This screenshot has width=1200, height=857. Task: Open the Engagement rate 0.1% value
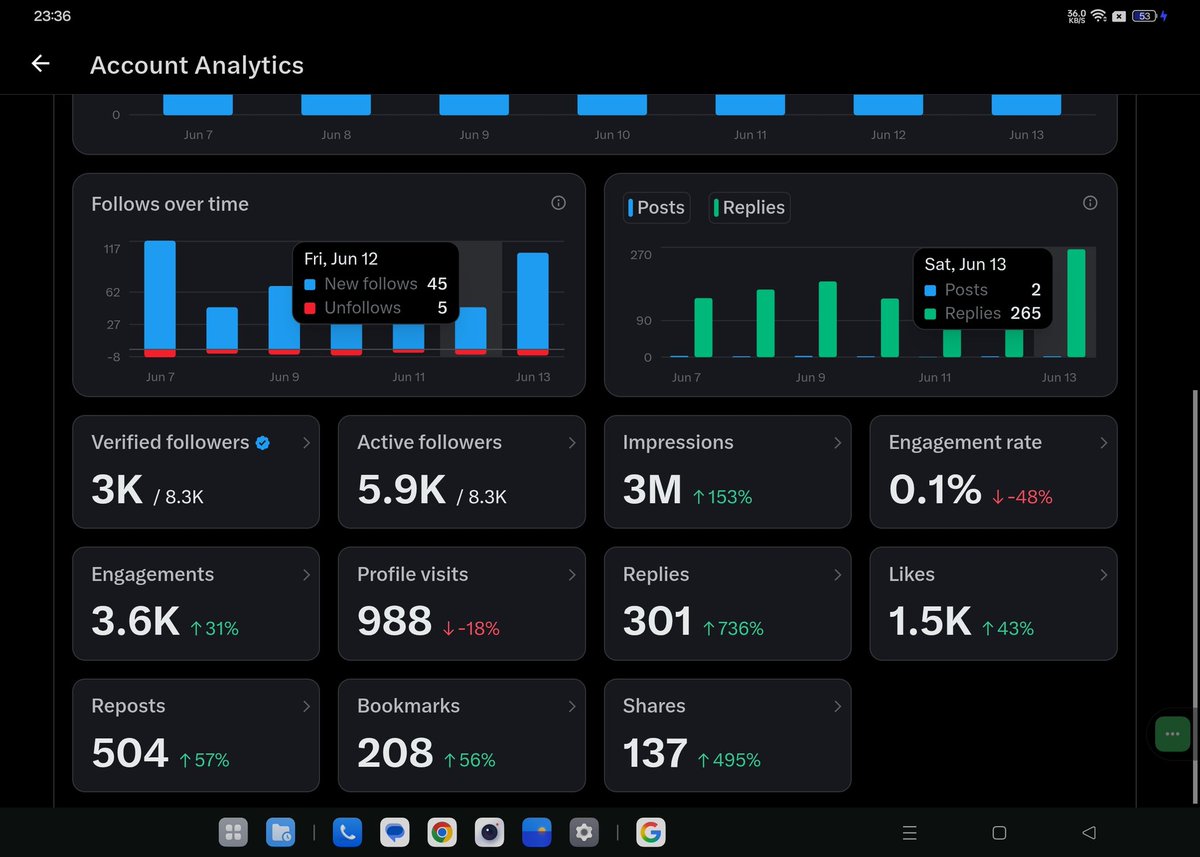(935, 490)
